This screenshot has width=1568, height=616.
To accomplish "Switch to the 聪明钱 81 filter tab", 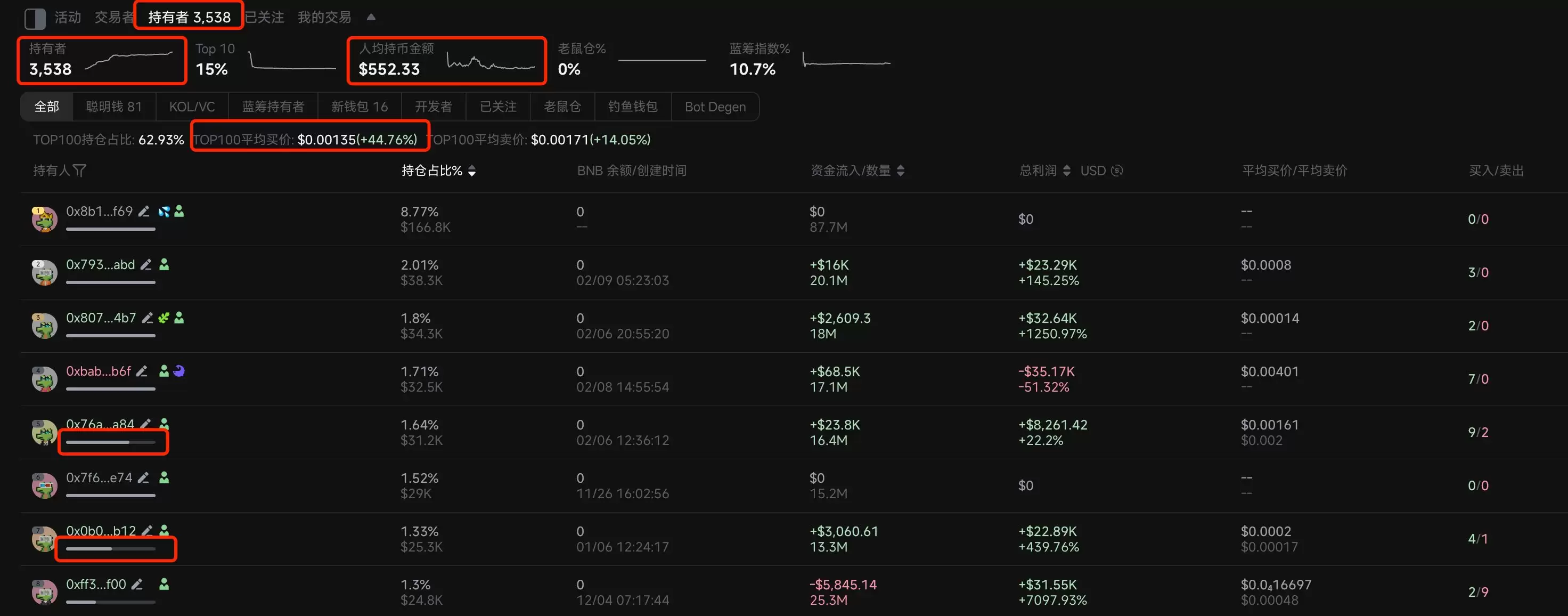I will coord(113,106).
